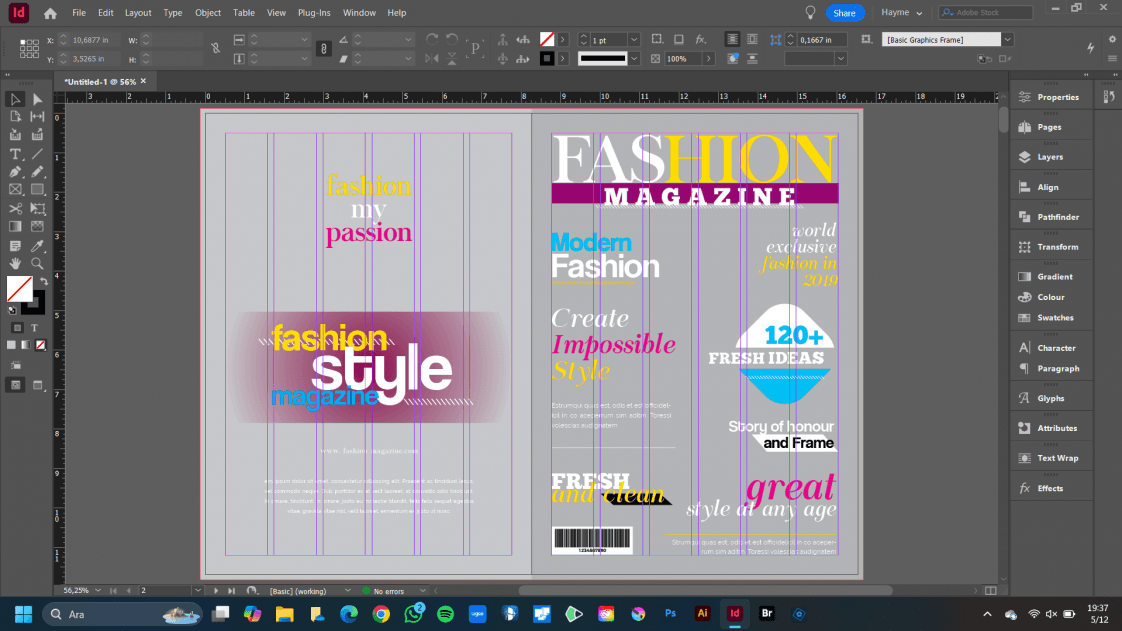This screenshot has height=631, width=1122.
Task: Open the Swatches panel
Action: [x=1055, y=318]
